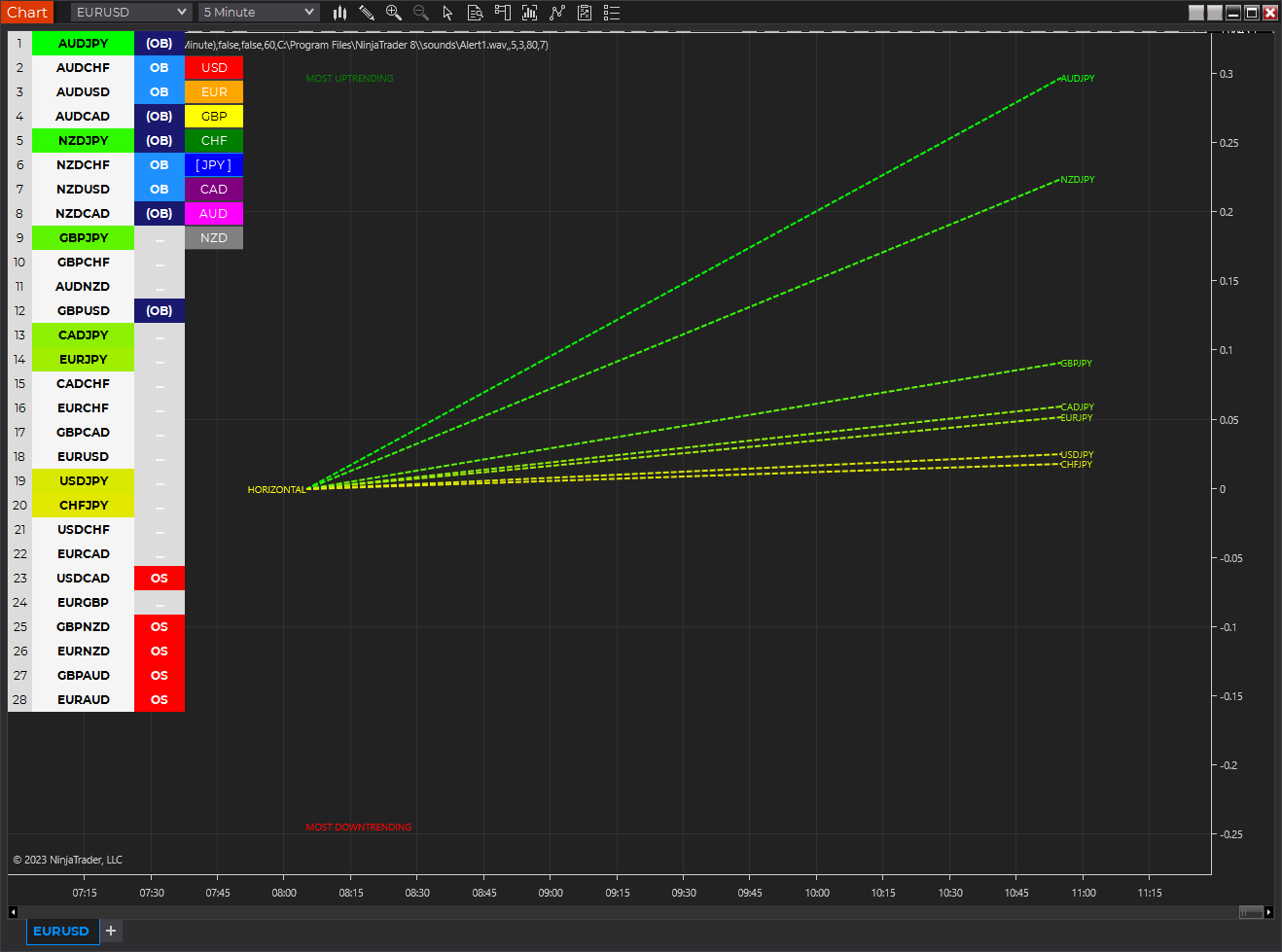Click the yellow GBP currency button

[214, 116]
